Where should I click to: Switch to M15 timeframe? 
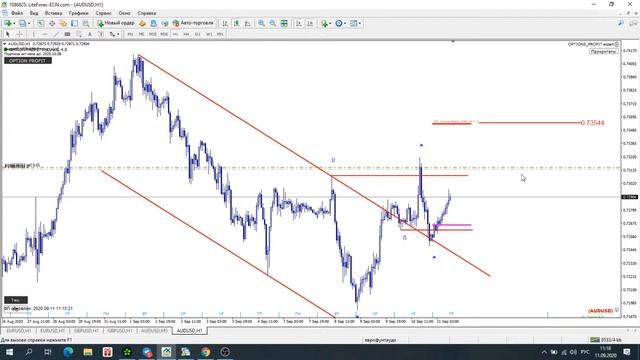153,34
